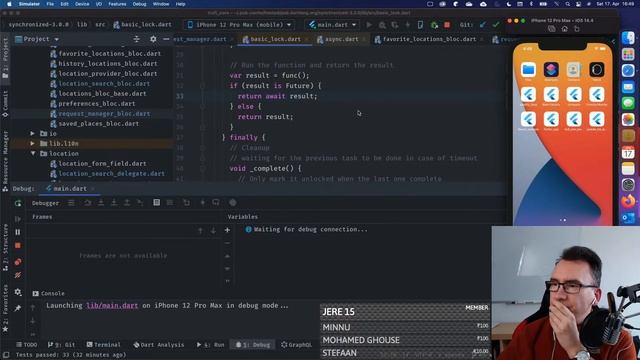Collapse the location folder in project tree

pyautogui.click(x=33, y=153)
